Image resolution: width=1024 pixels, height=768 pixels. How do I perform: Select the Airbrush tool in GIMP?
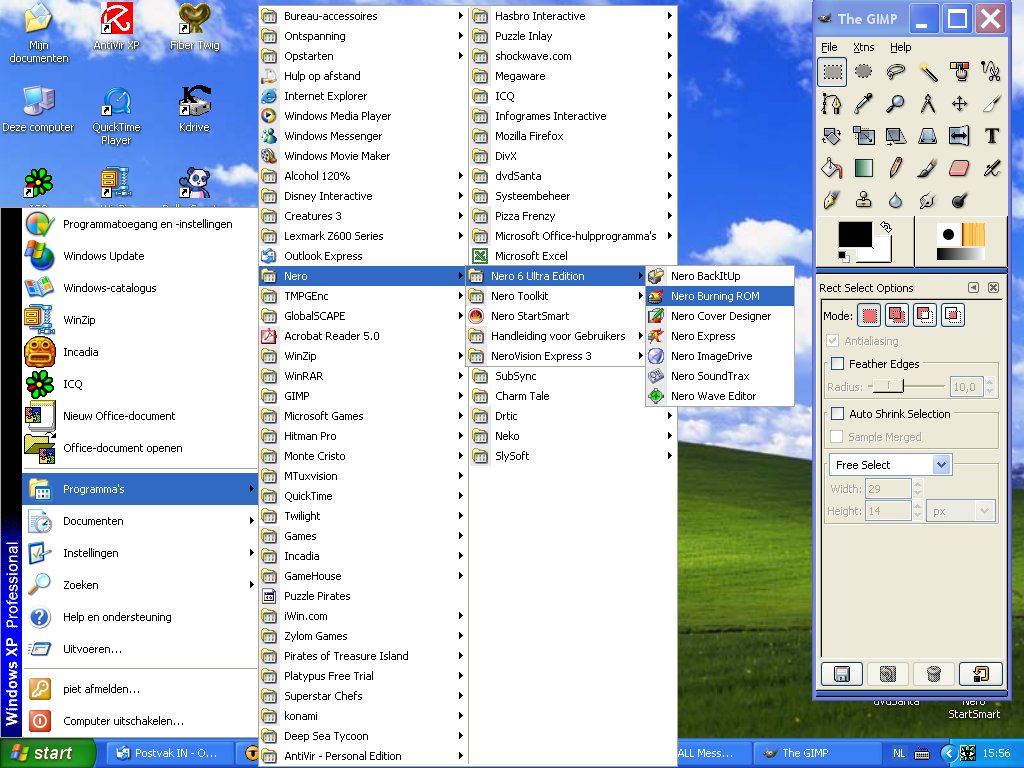[992, 168]
